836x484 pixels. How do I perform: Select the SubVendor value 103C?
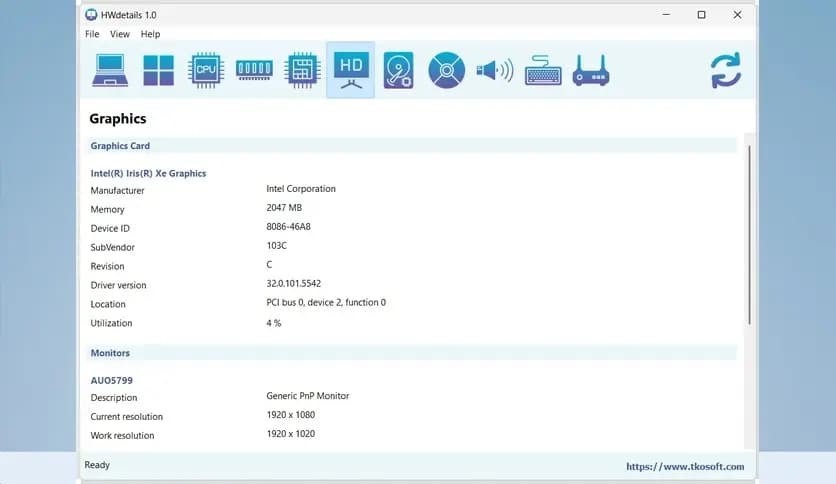(276, 246)
